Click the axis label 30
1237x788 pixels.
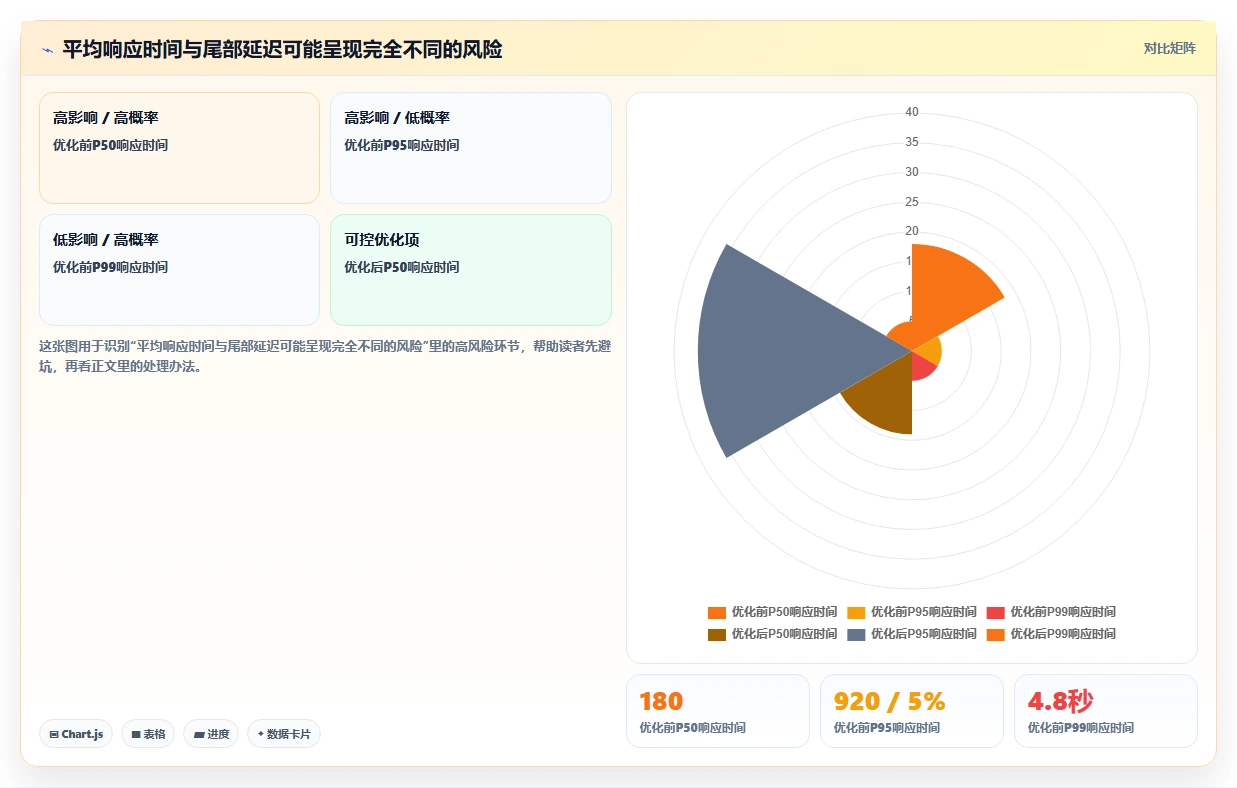[x=912, y=172]
